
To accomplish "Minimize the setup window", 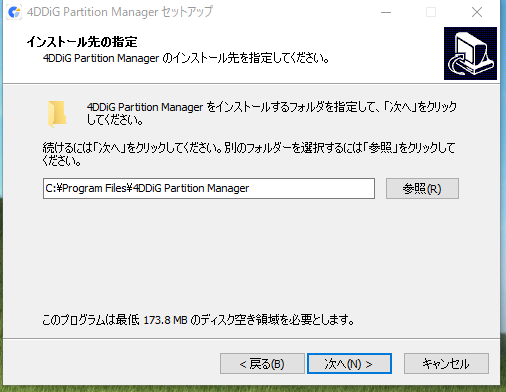I will click(x=386, y=12).
